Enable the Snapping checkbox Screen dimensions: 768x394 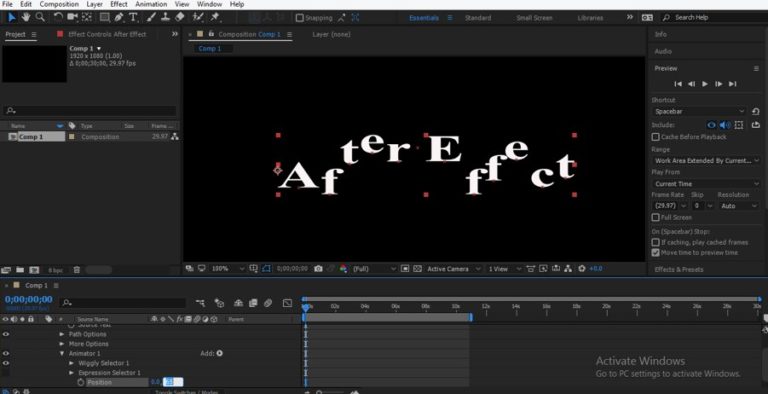point(300,18)
